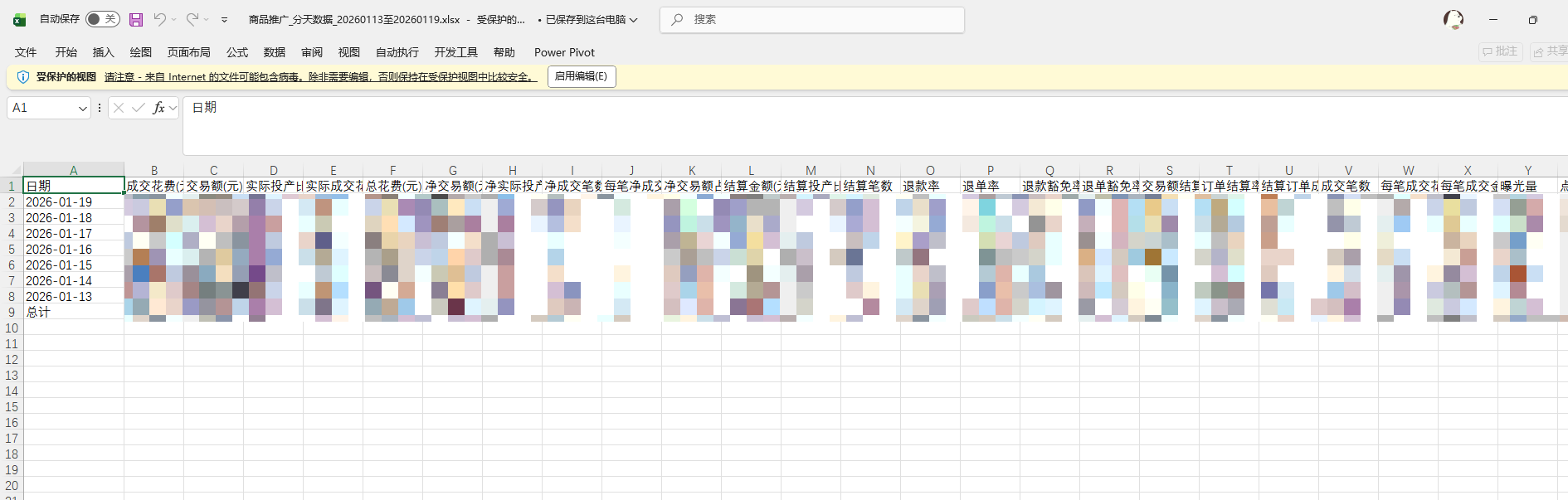Switch to the 数据 ribbon tab
1568x500 pixels.
point(275,52)
